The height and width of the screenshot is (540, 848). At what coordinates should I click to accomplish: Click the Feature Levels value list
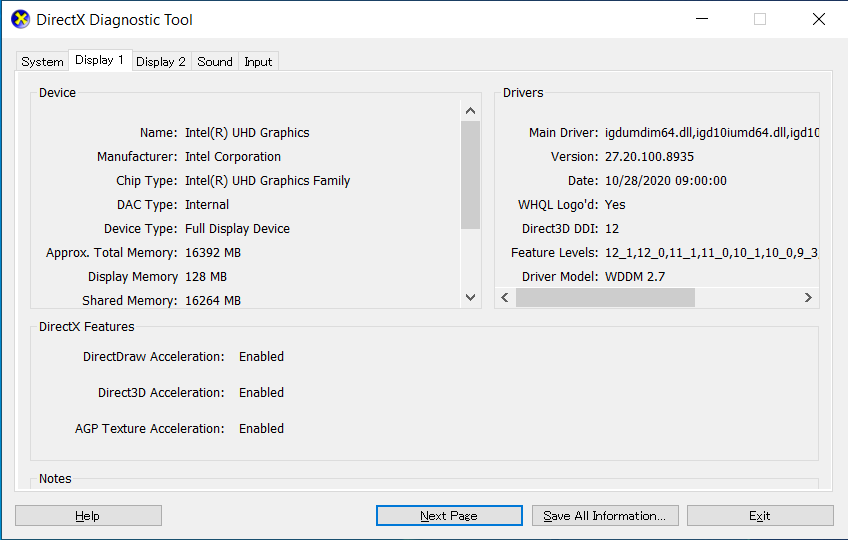712,253
